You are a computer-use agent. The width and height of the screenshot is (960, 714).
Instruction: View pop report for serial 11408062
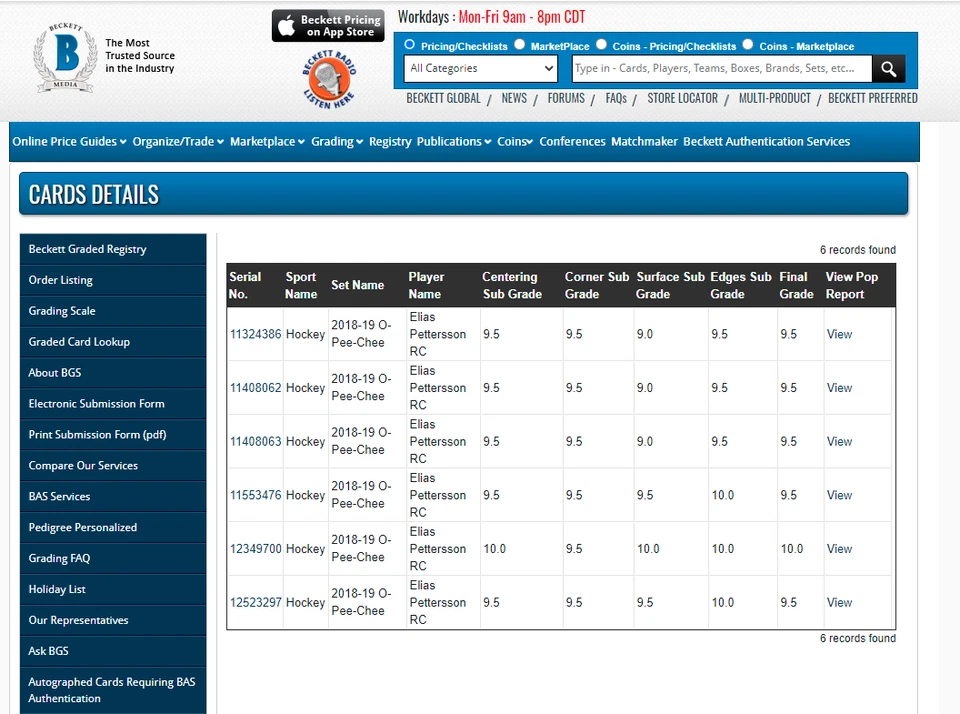(x=839, y=388)
